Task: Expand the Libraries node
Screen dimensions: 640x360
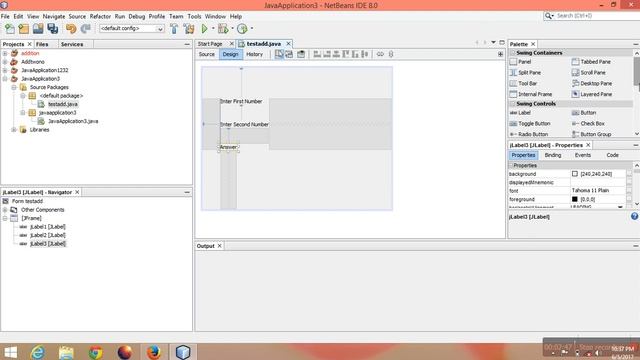Action: click(14, 130)
